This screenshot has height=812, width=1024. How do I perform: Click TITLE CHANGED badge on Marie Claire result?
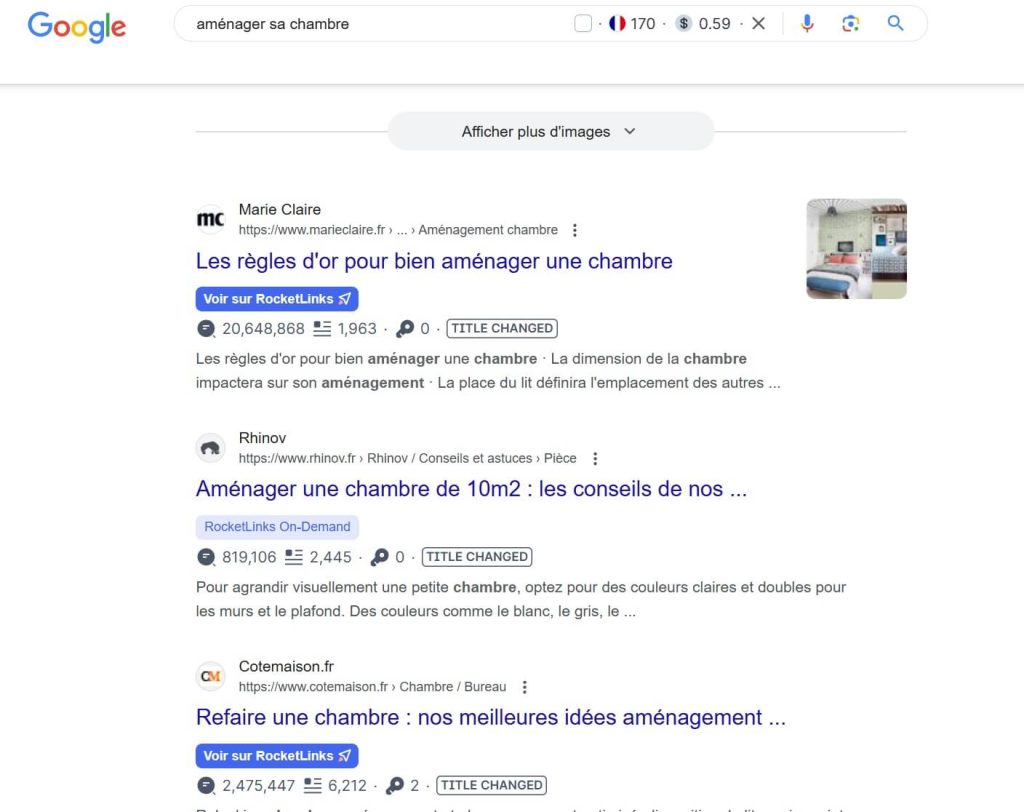[502, 329]
